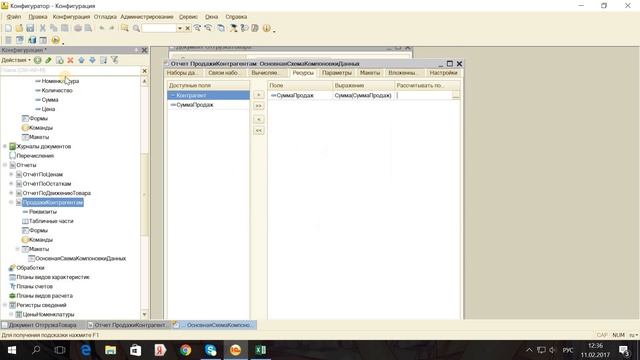Select Планы видов характеристик in the tree
Image resolution: width=640 pixels, height=360 pixels.
point(53,277)
